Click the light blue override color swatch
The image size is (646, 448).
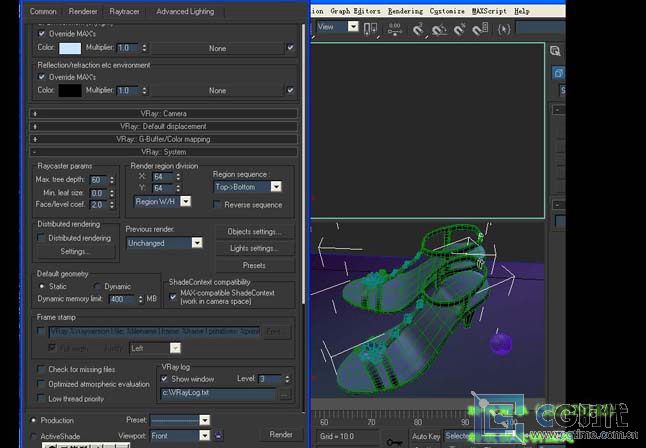(70, 47)
